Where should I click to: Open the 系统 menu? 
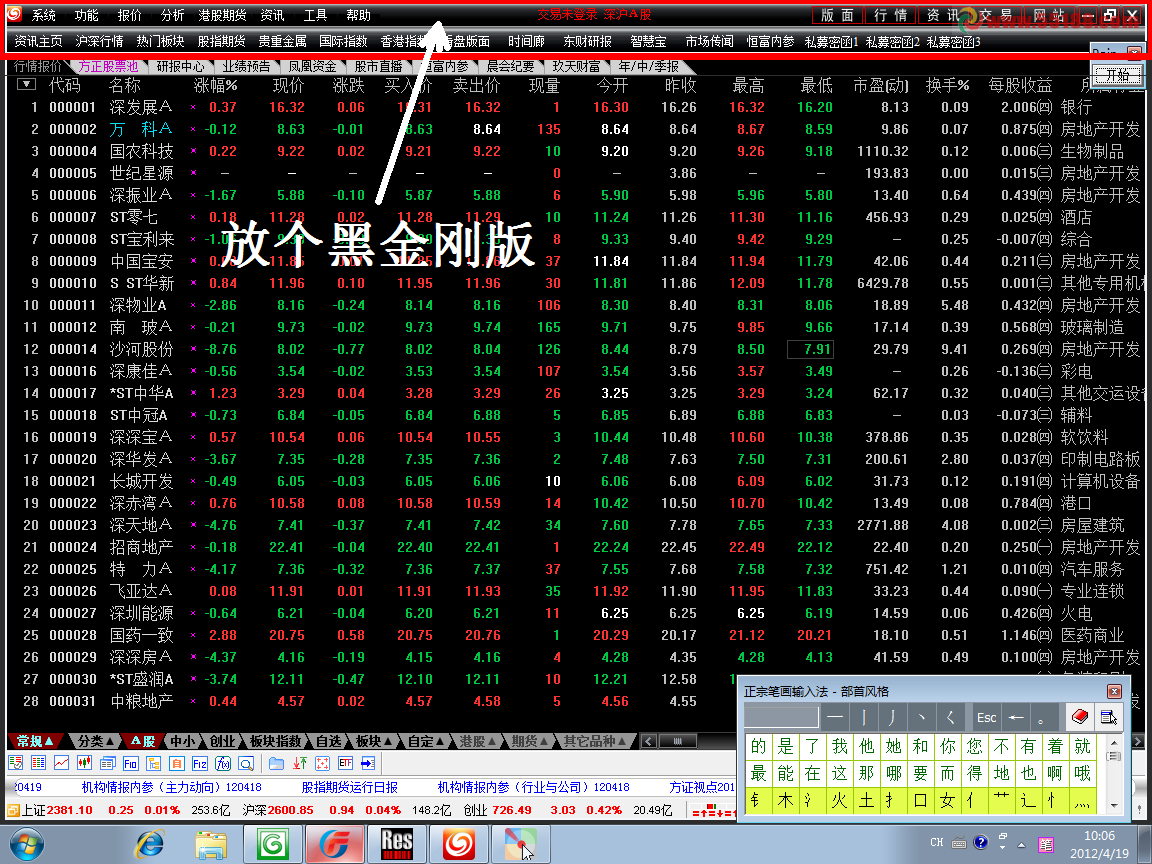pyautogui.click(x=43, y=15)
